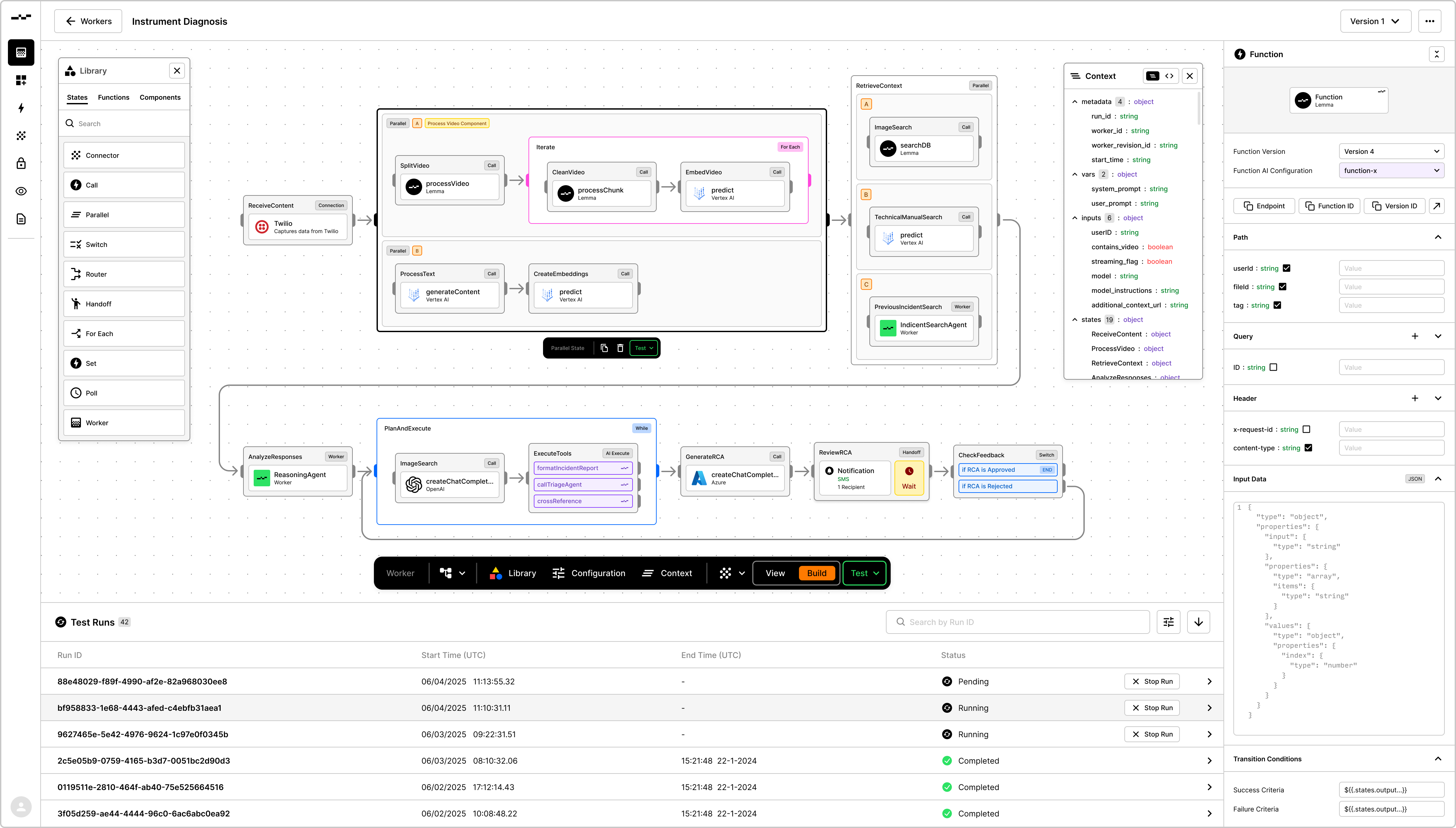
Task: Change Function Version from Version 4
Action: pos(1392,151)
